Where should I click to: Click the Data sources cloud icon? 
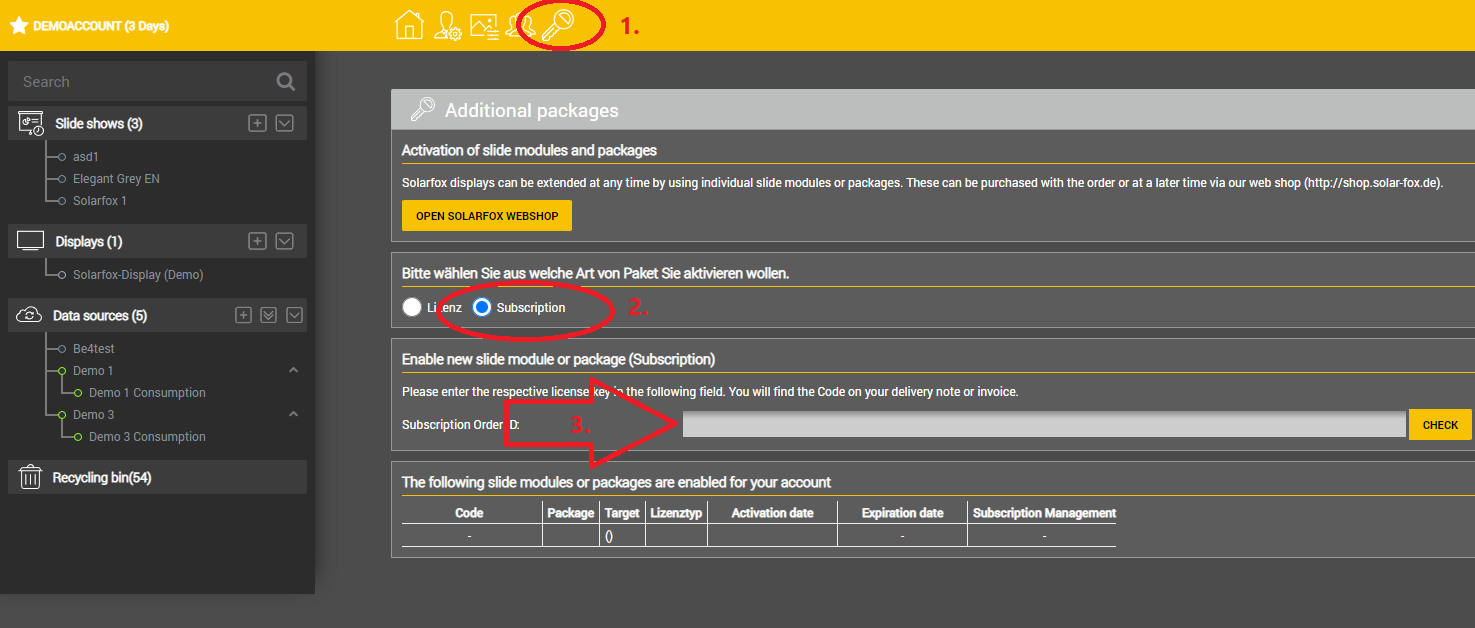click(x=29, y=315)
